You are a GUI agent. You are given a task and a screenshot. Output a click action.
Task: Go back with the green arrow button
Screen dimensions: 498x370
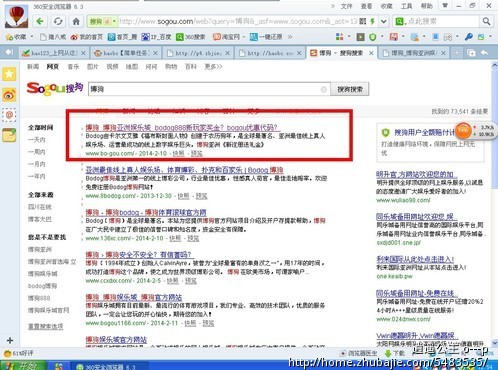coord(40,22)
